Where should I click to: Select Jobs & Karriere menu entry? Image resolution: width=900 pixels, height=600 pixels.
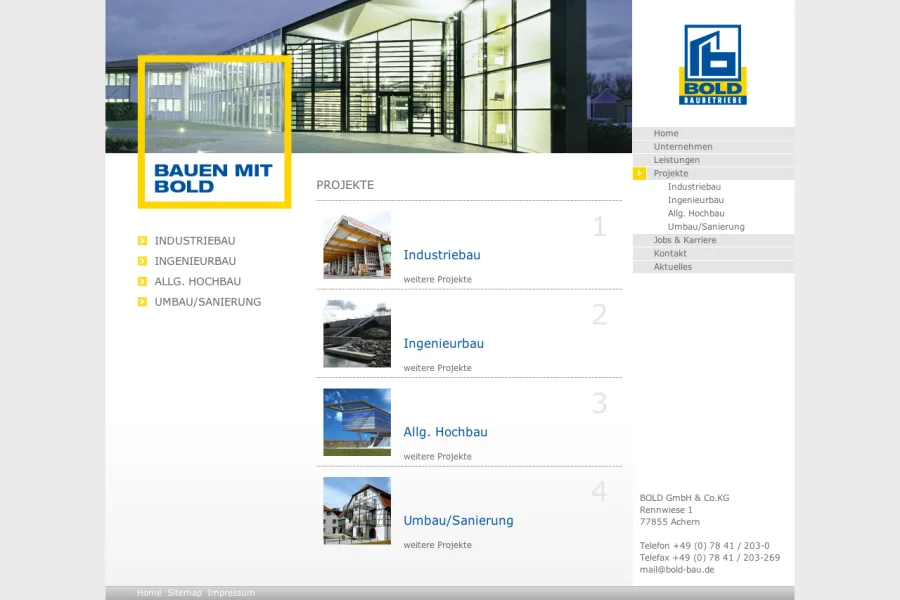point(685,241)
